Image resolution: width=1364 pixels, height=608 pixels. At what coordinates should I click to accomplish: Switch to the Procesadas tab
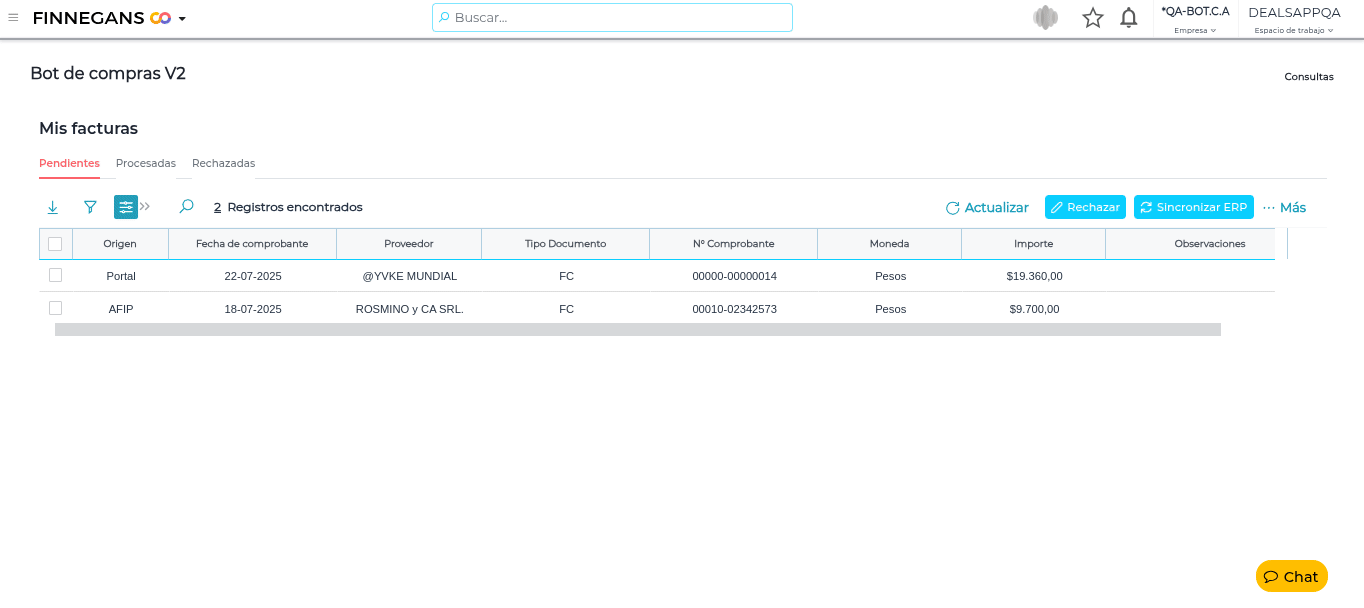(146, 163)
